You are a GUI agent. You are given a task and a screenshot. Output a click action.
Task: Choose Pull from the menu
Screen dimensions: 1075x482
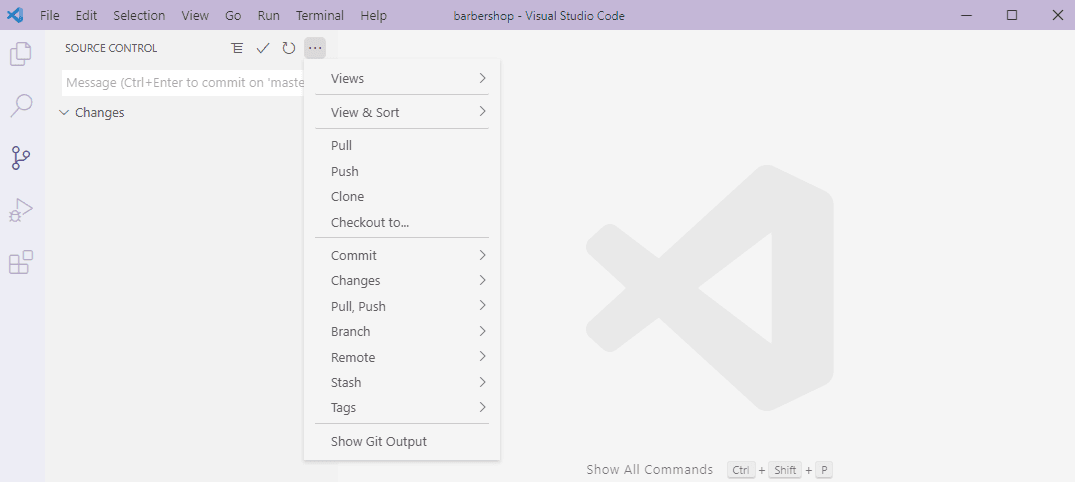point(402,145)
